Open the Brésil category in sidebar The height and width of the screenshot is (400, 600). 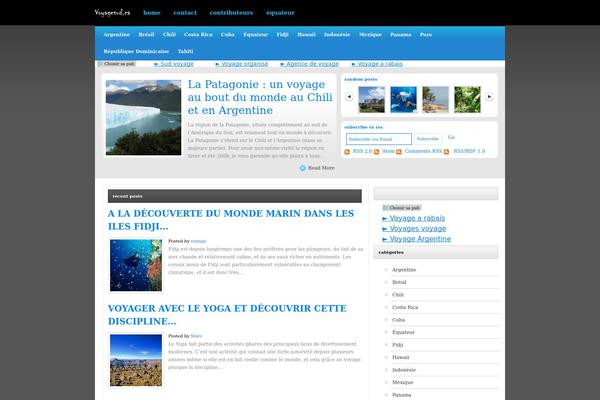399,282
